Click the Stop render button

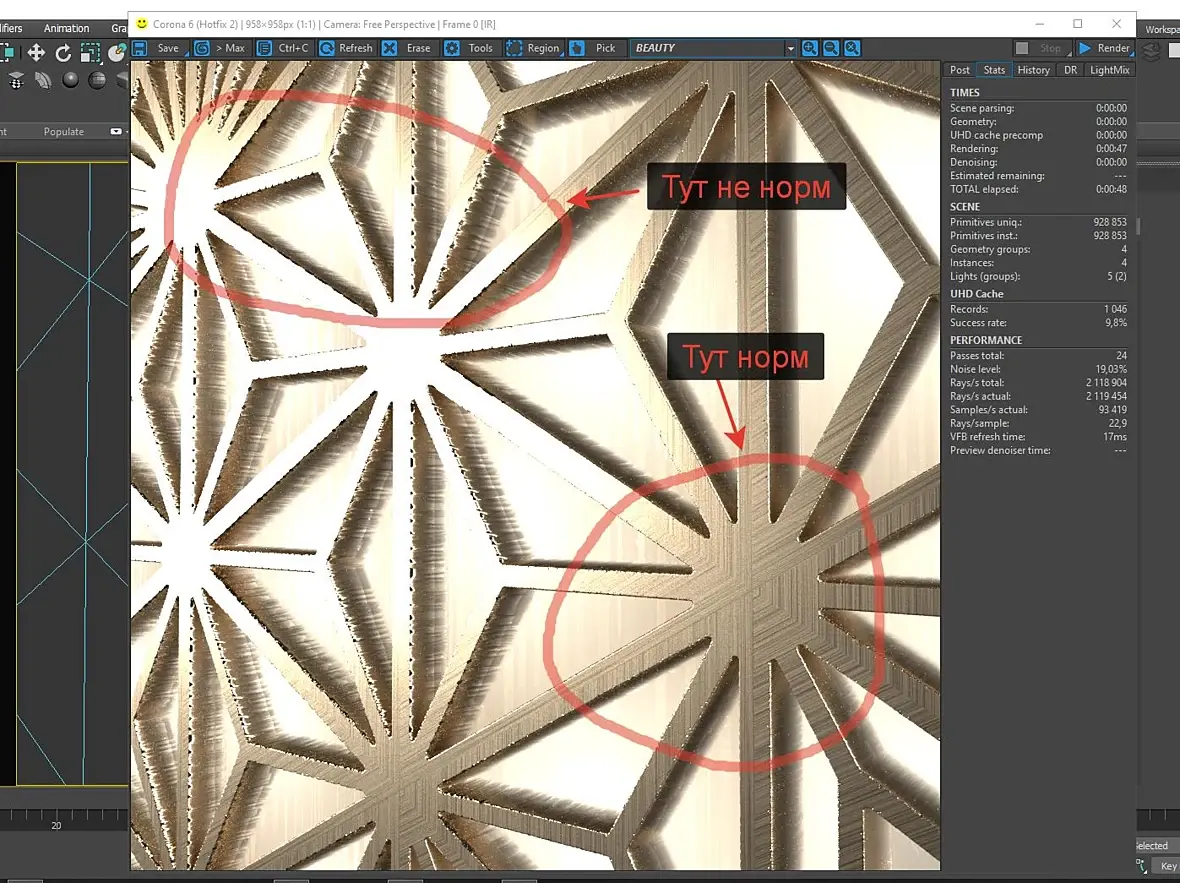coord(1041,48)
